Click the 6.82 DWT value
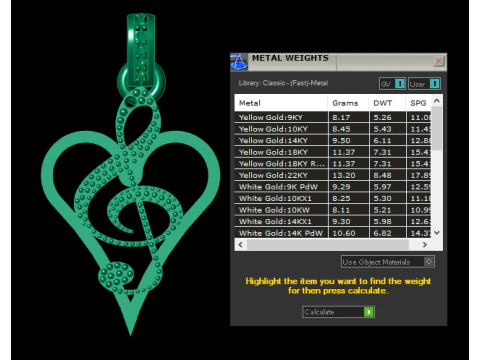The image size is (480, 360). click(x=382, y=233)
